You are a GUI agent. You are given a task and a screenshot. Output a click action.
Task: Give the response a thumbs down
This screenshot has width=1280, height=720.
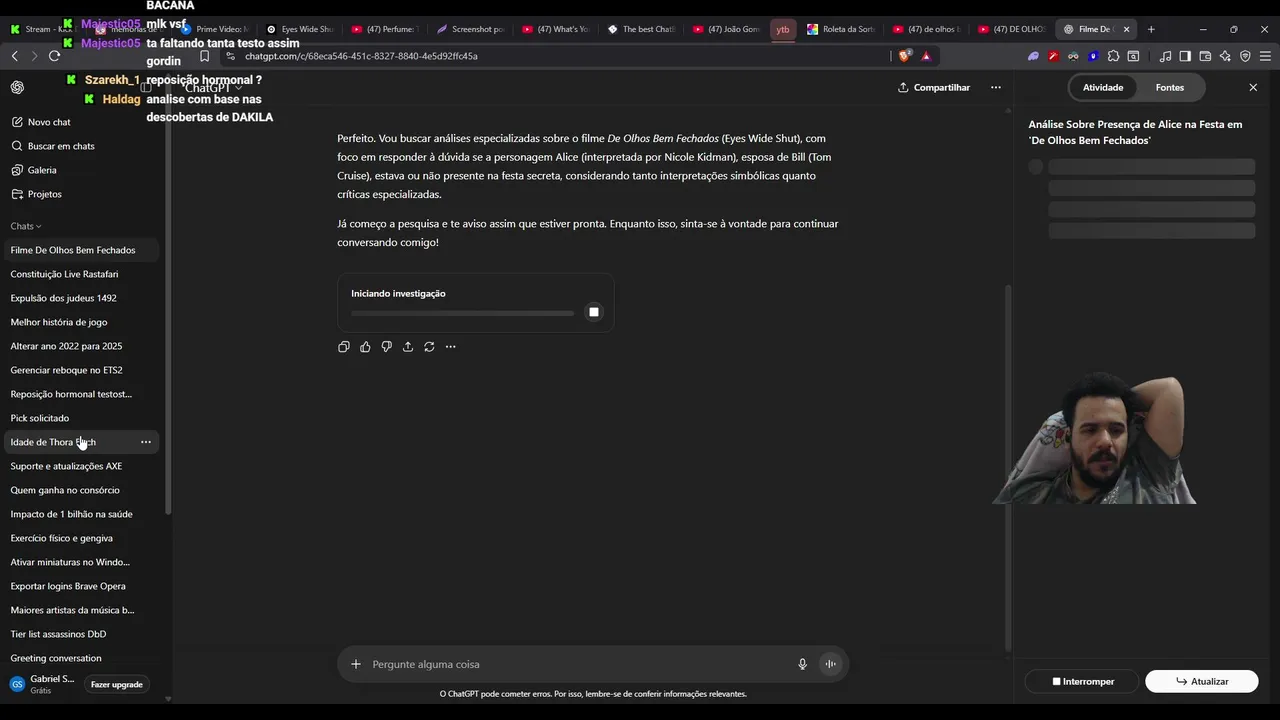386,347
